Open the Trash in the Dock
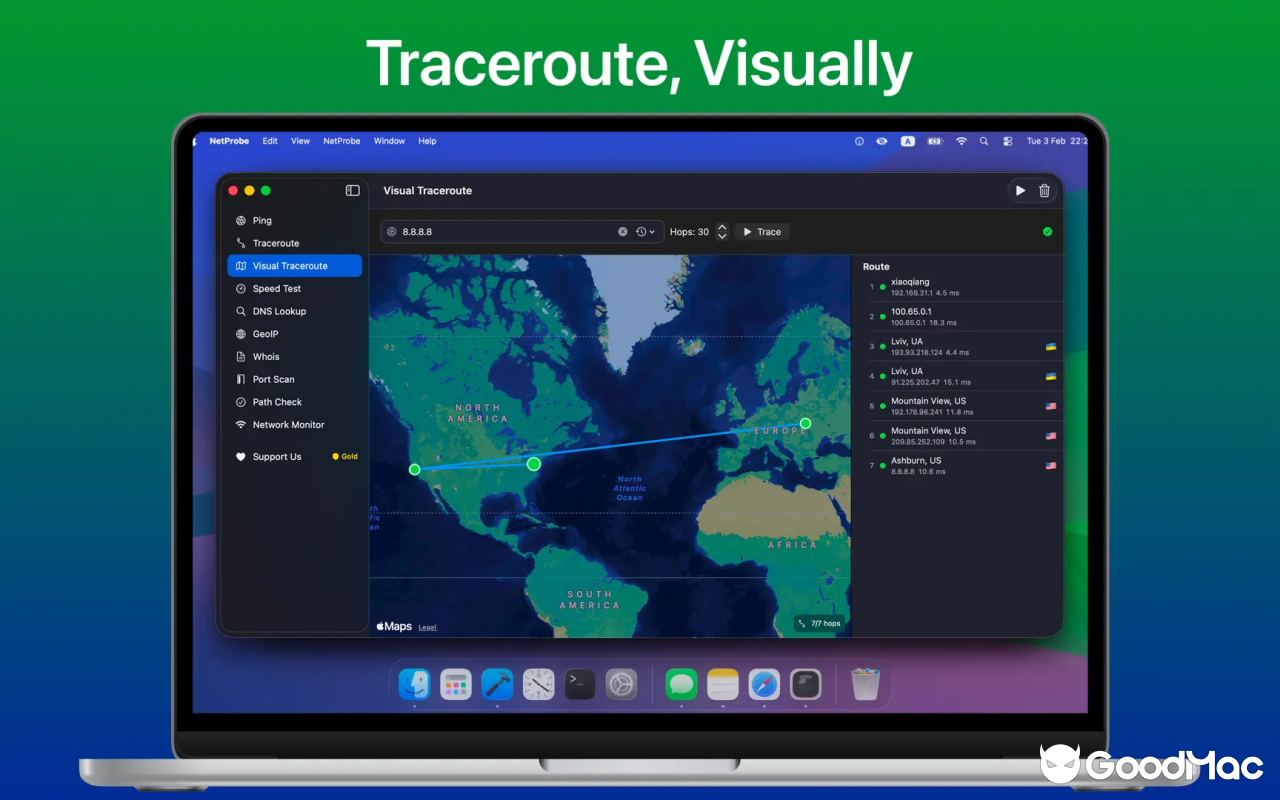1280x800 pixels. [x=865, y=684]
